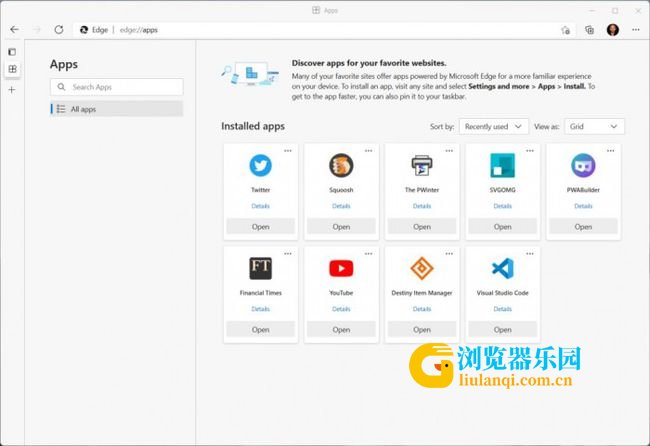Open Settings and more ellipsis menu
Screen dimensions: 650x446
tap(635, 30)
